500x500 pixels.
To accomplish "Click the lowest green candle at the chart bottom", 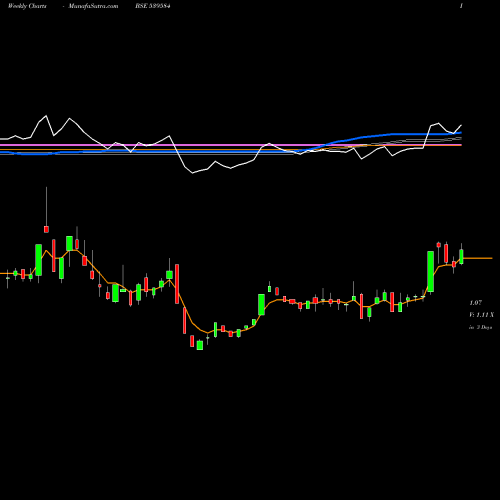I will 200,345.
